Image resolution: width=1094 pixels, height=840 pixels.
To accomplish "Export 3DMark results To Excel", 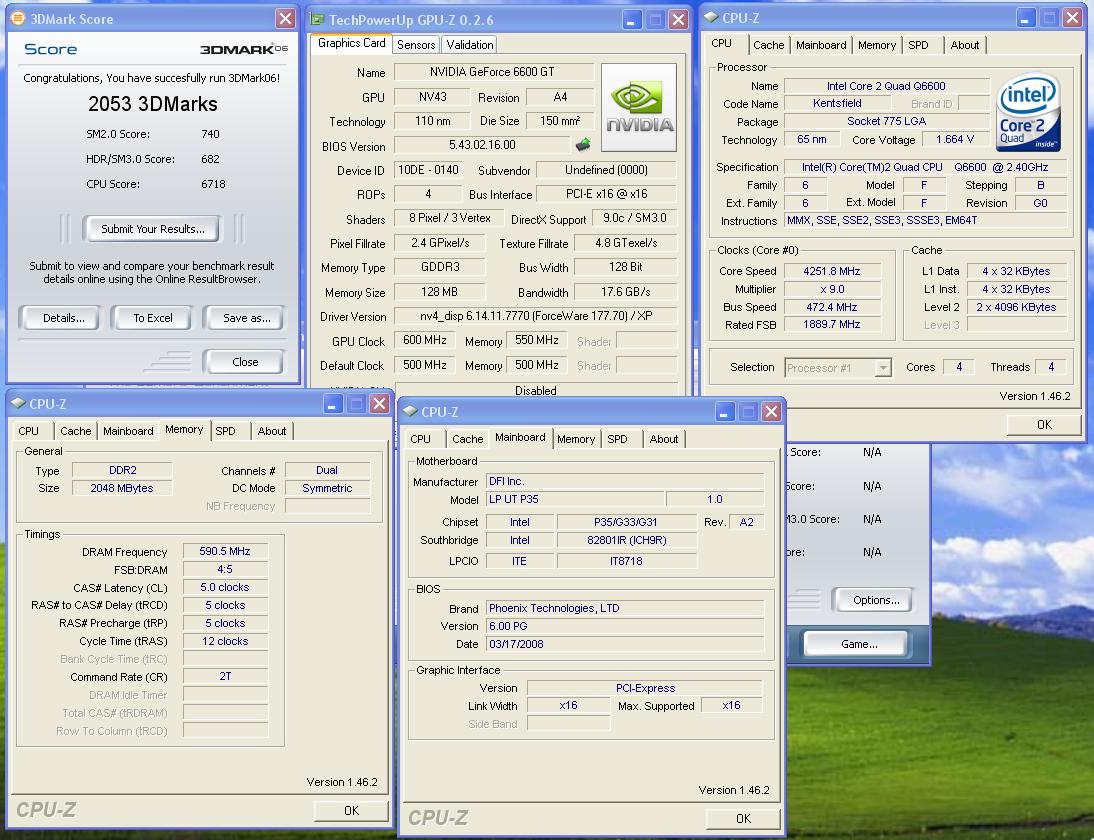I will click(x=153, y=318).
